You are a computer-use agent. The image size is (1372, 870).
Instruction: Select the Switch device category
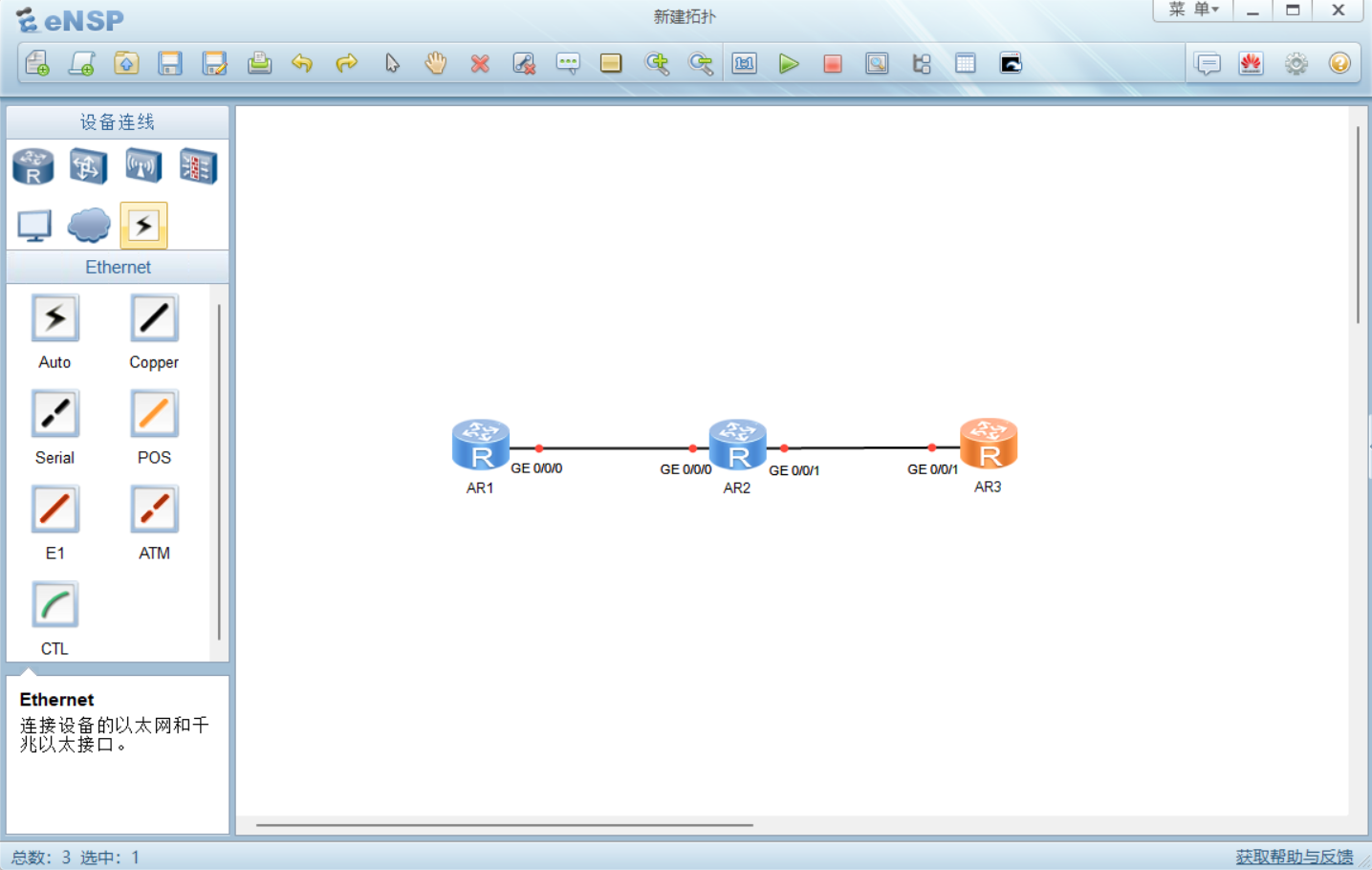point(88,166)
